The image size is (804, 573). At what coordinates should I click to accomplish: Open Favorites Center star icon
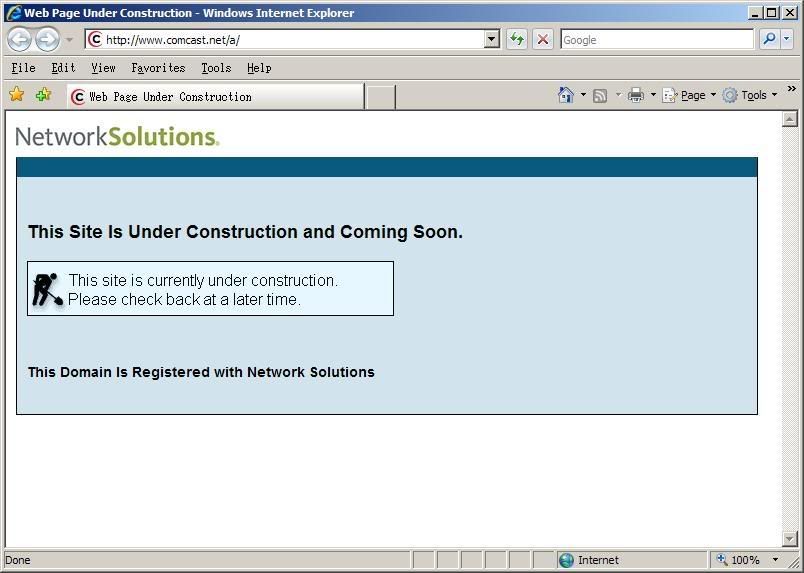click(x=16, y=94)
